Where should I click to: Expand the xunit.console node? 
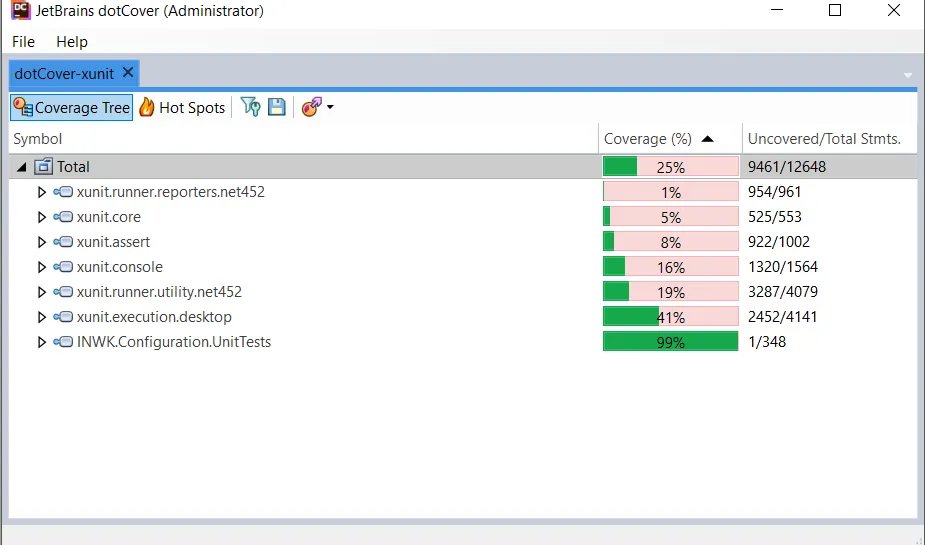(x=41, y=267)
